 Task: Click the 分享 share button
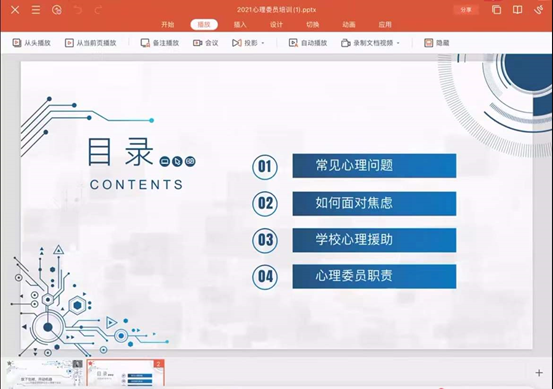tap(466, 10)
